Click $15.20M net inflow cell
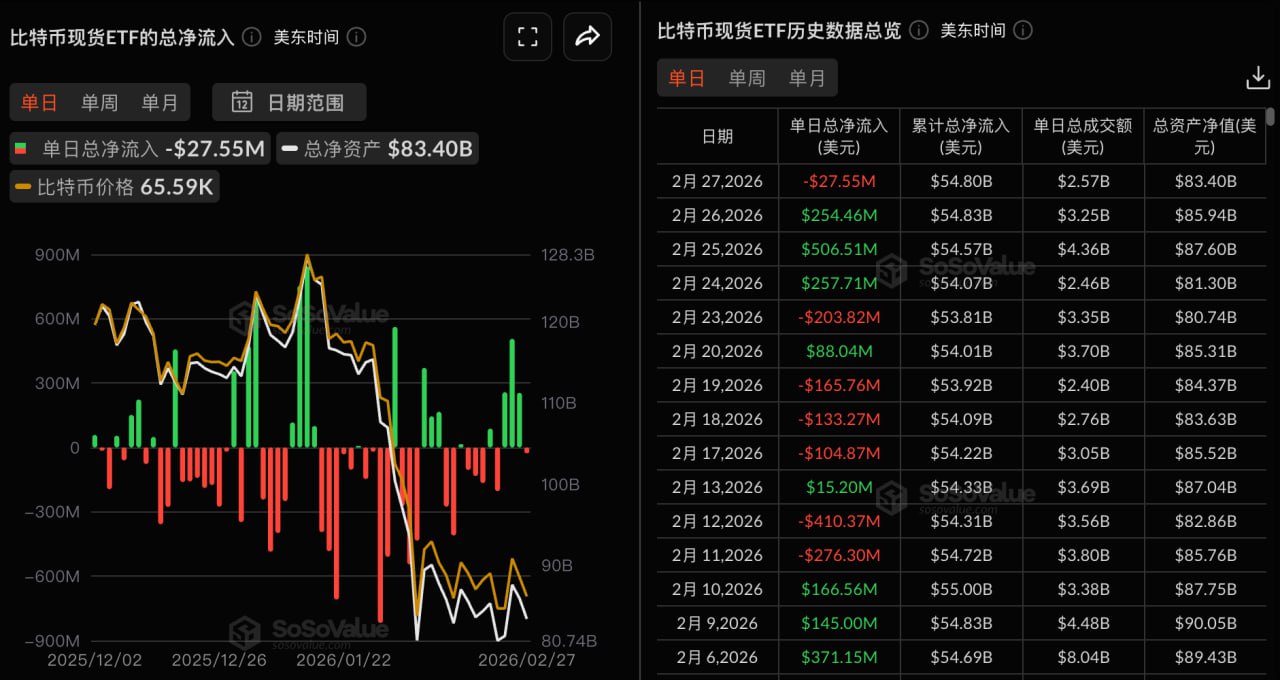This screenshot has width=1280, height=680. pos(839,487)
